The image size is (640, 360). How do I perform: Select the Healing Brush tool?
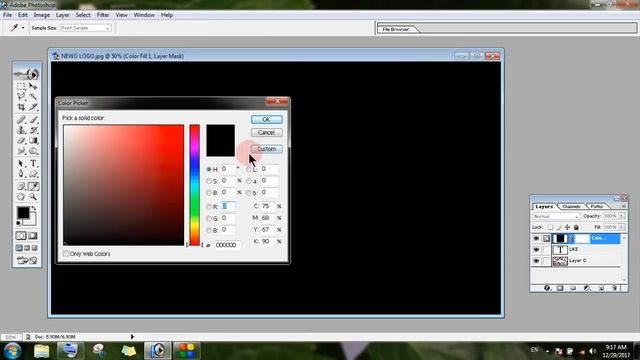point(21,120)
